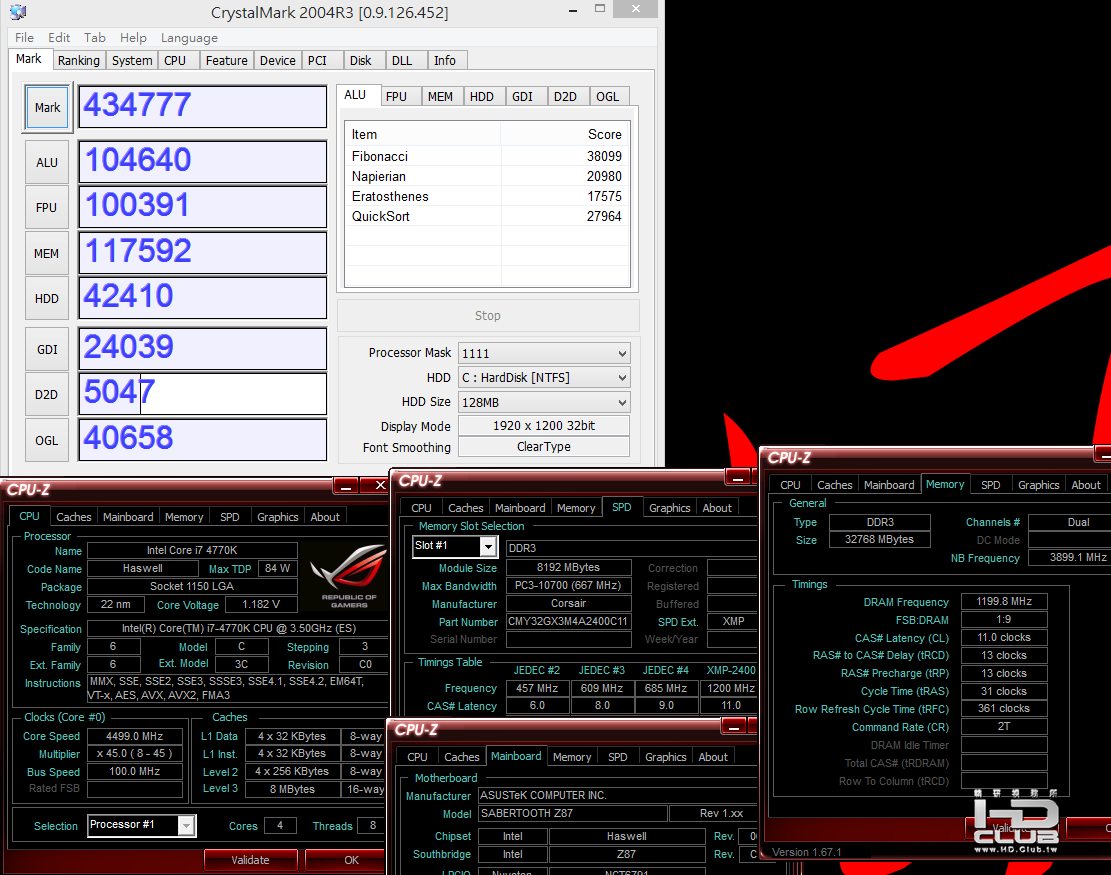Open Graphics tab in CPU-Z Mainboard window
Image resolution: width=1111 pixels, height=875 pixels.
[x=665, y=757]
